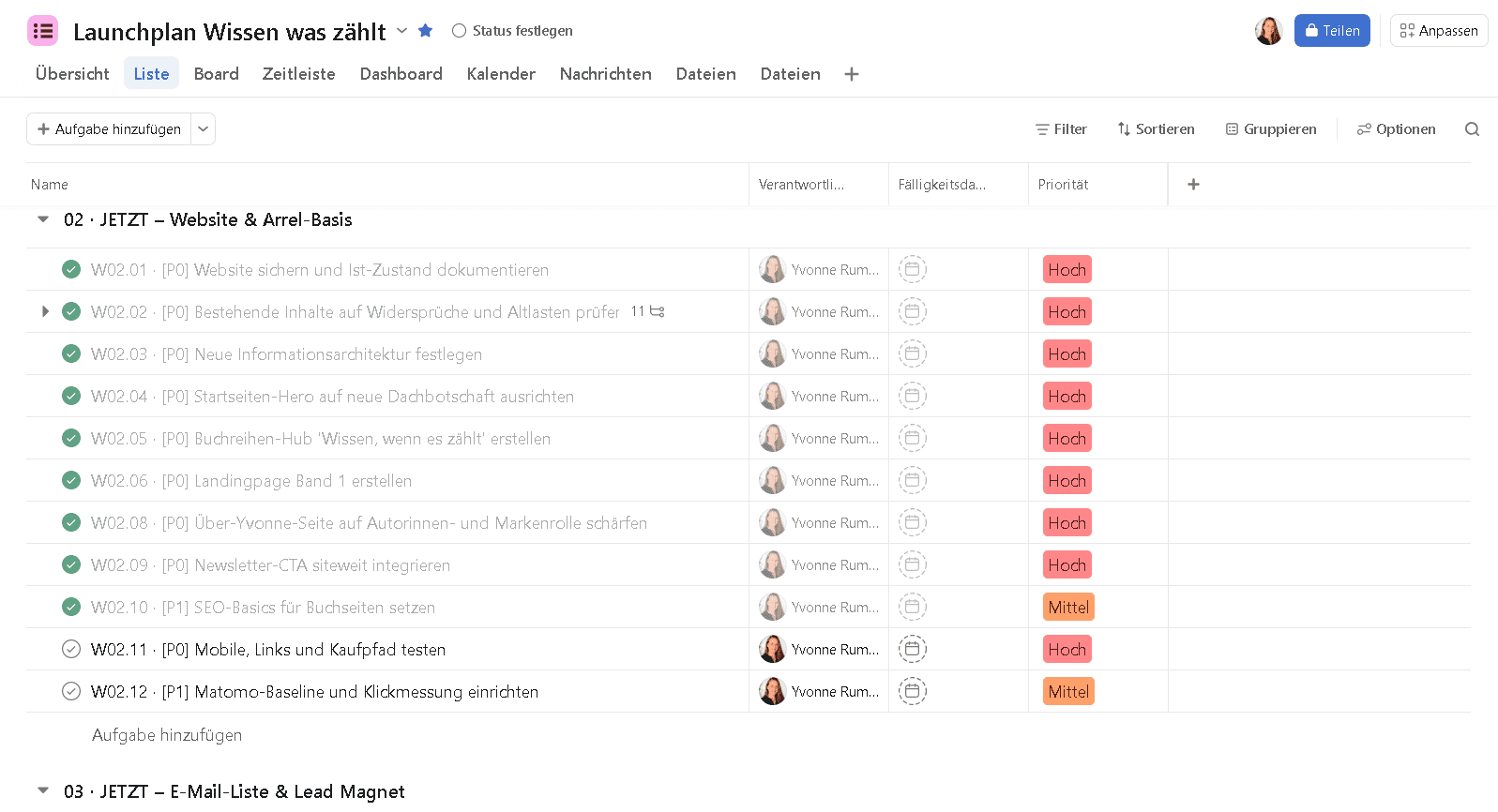Click the assignee avatar on W02.05 row
Viewport: 1498px width, 812px height.
point(772,438)
